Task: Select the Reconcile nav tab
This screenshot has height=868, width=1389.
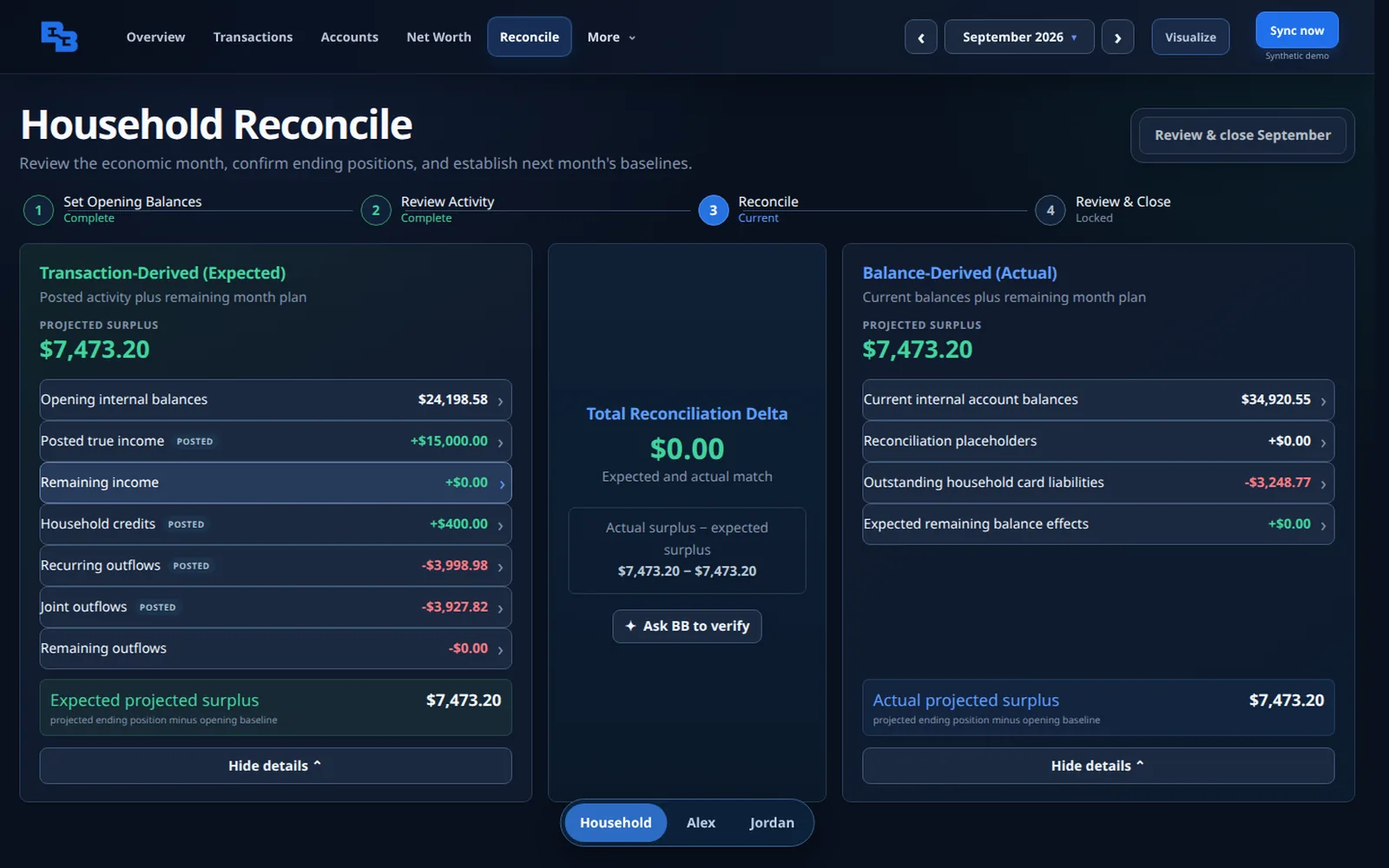Action: 530,37
